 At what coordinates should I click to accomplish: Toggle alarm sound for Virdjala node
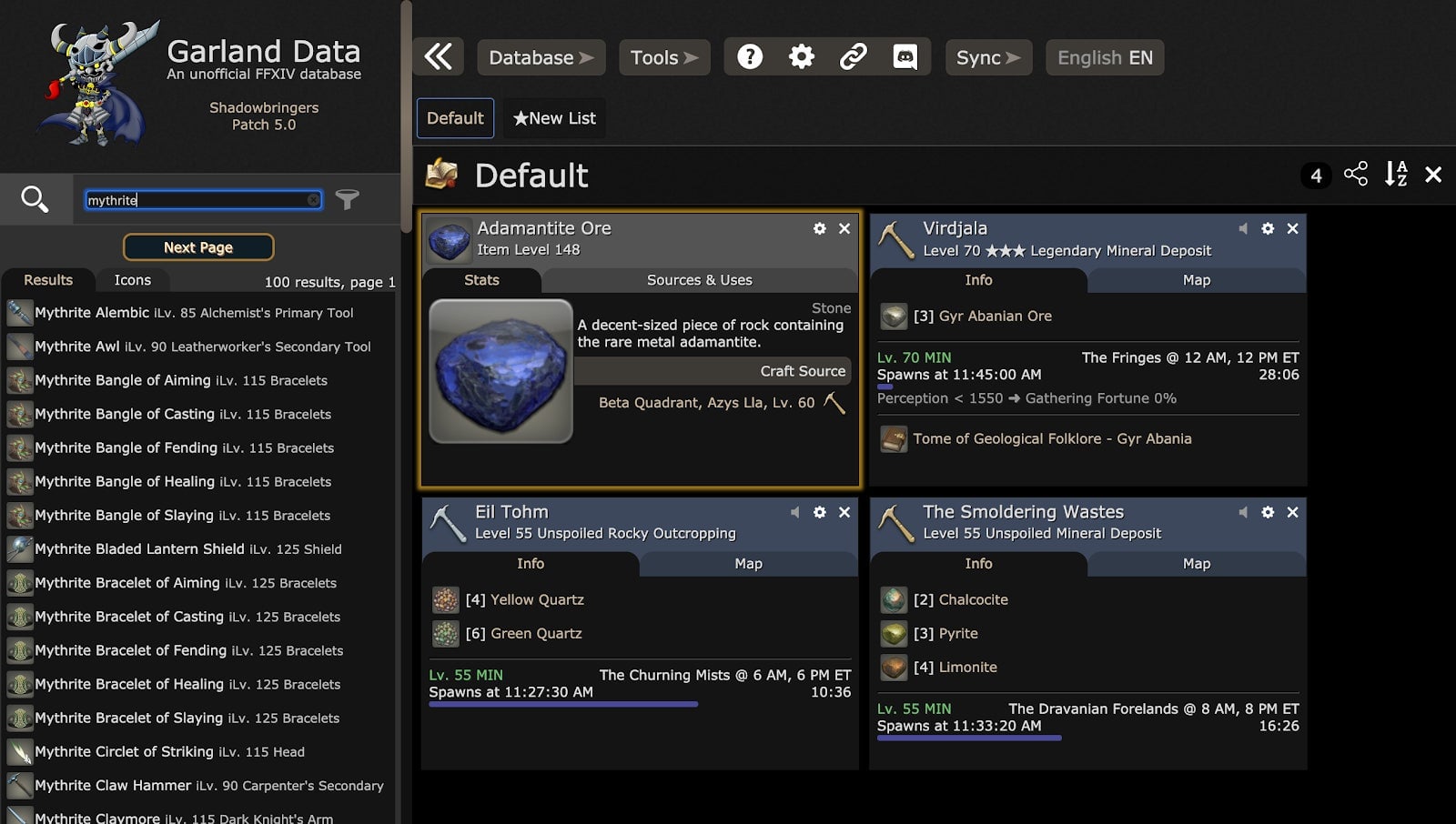[1243, 228]
